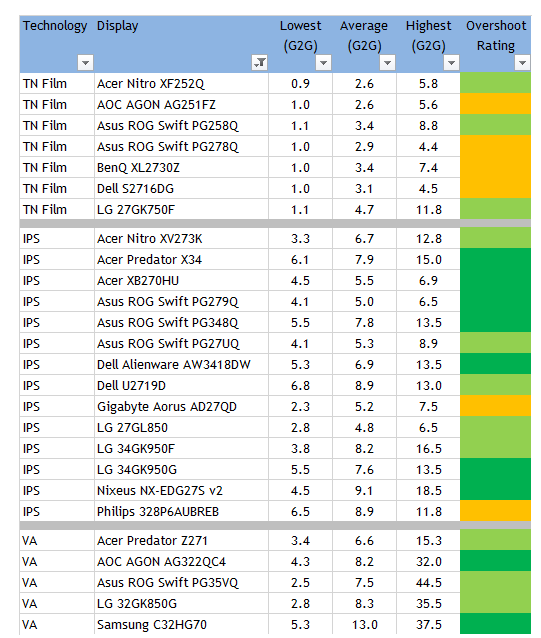Select the Acer Nitro XV273K cell
The image size is (541, 638).
click(181, 239)
